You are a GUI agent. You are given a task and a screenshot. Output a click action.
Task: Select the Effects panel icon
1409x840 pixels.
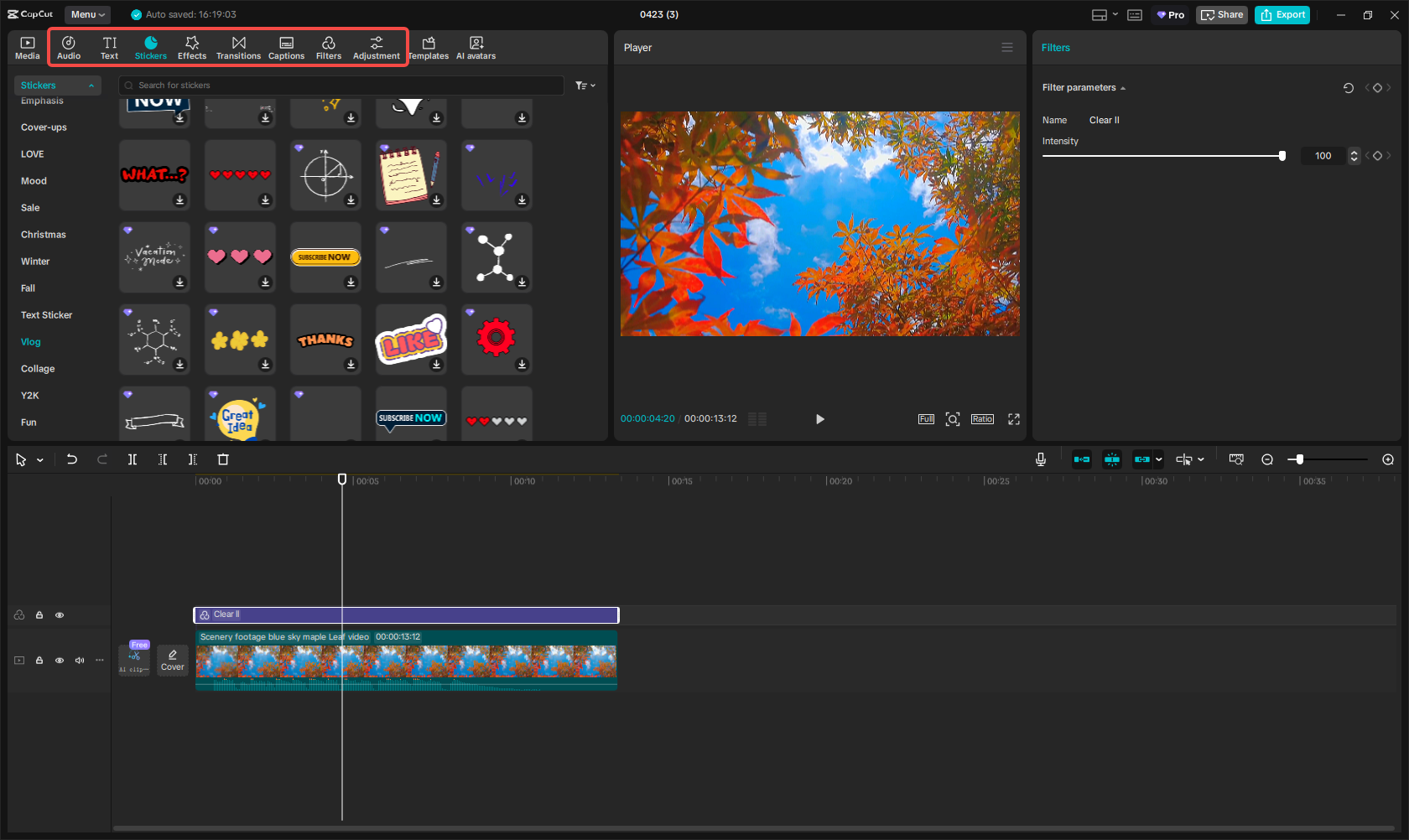pyautogui.click(x=192, y=46)
